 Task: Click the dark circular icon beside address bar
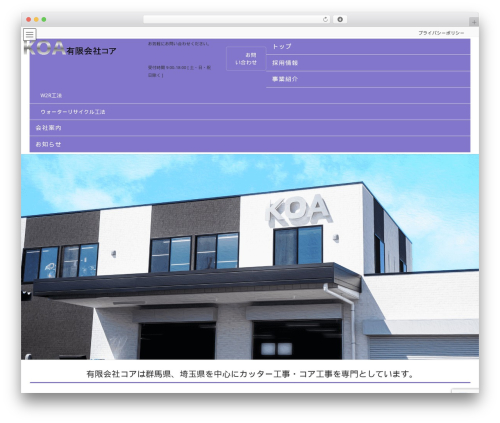tap(340, 20)
